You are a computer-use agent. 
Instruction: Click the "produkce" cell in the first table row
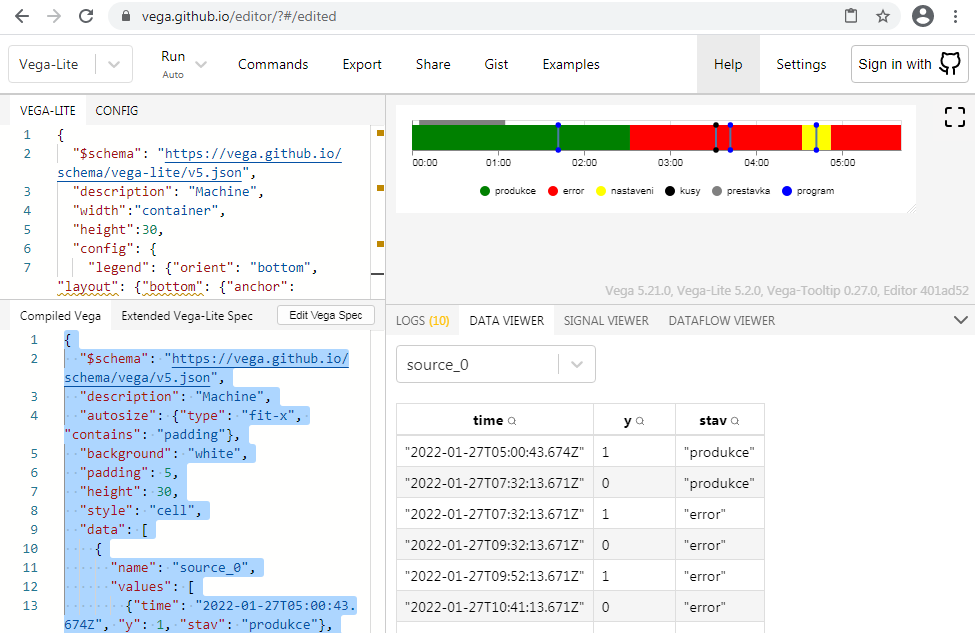tap(719, 452)
